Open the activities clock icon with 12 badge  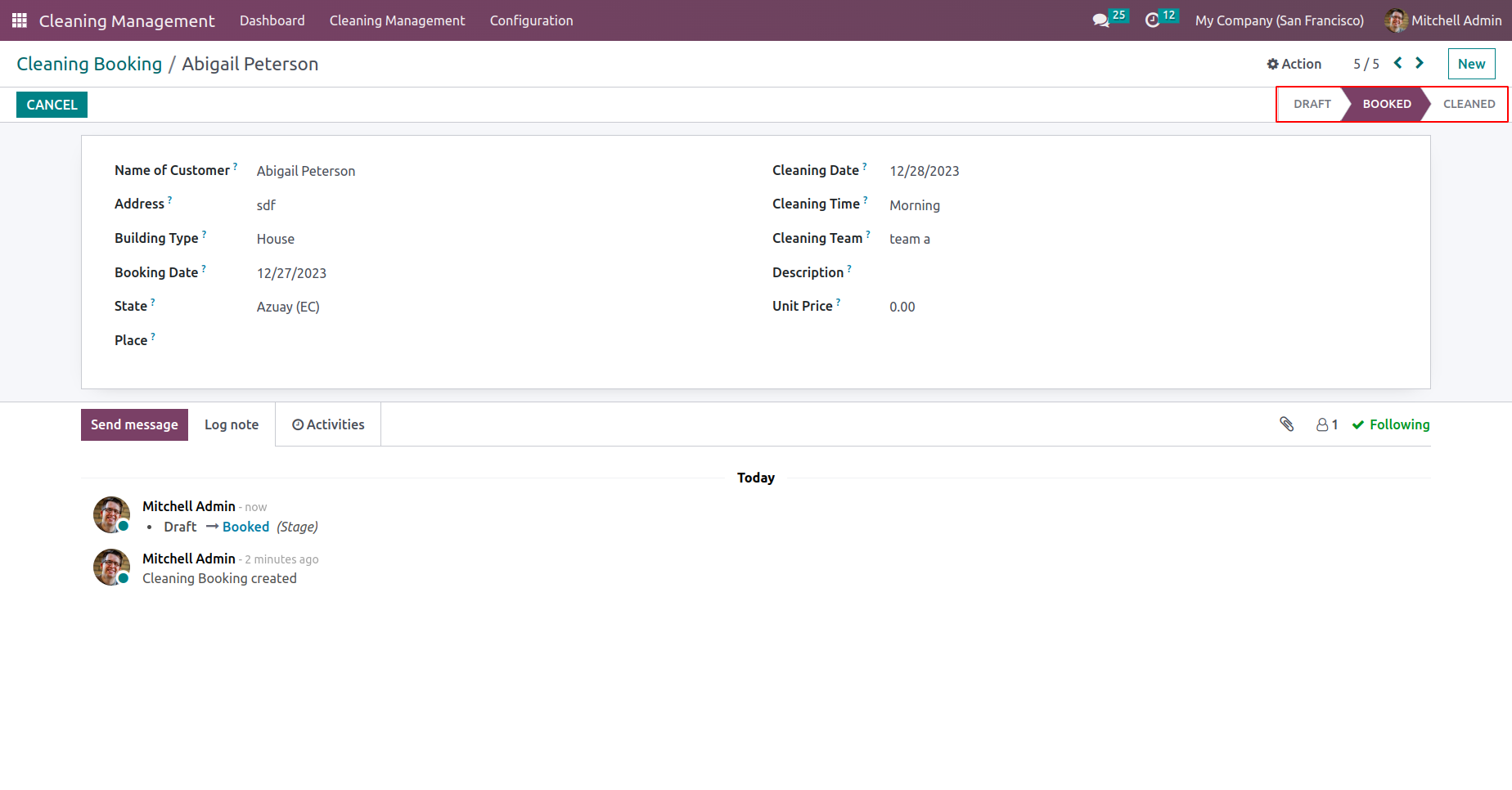coord(1161,20)
